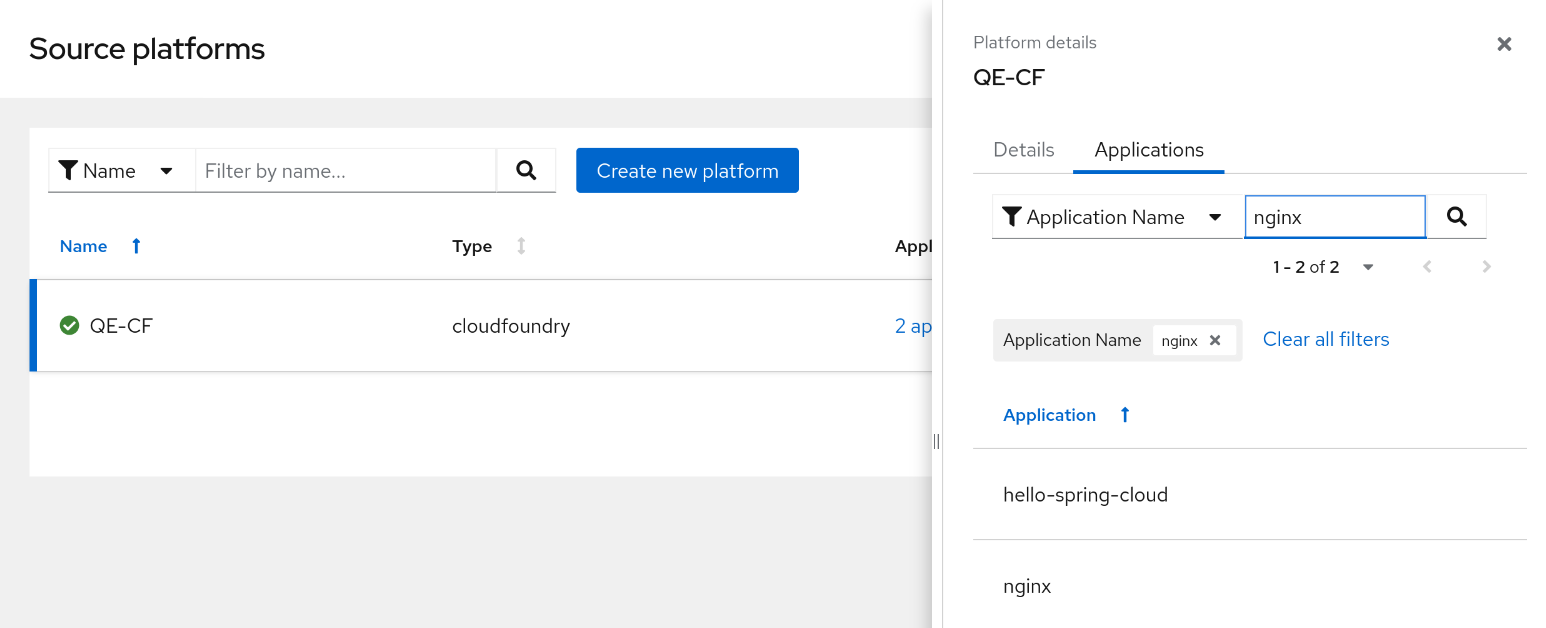The width and height of the screenshot is (1546, 628).
Task: Close the Platform details panel
Action: point(1504,44)
